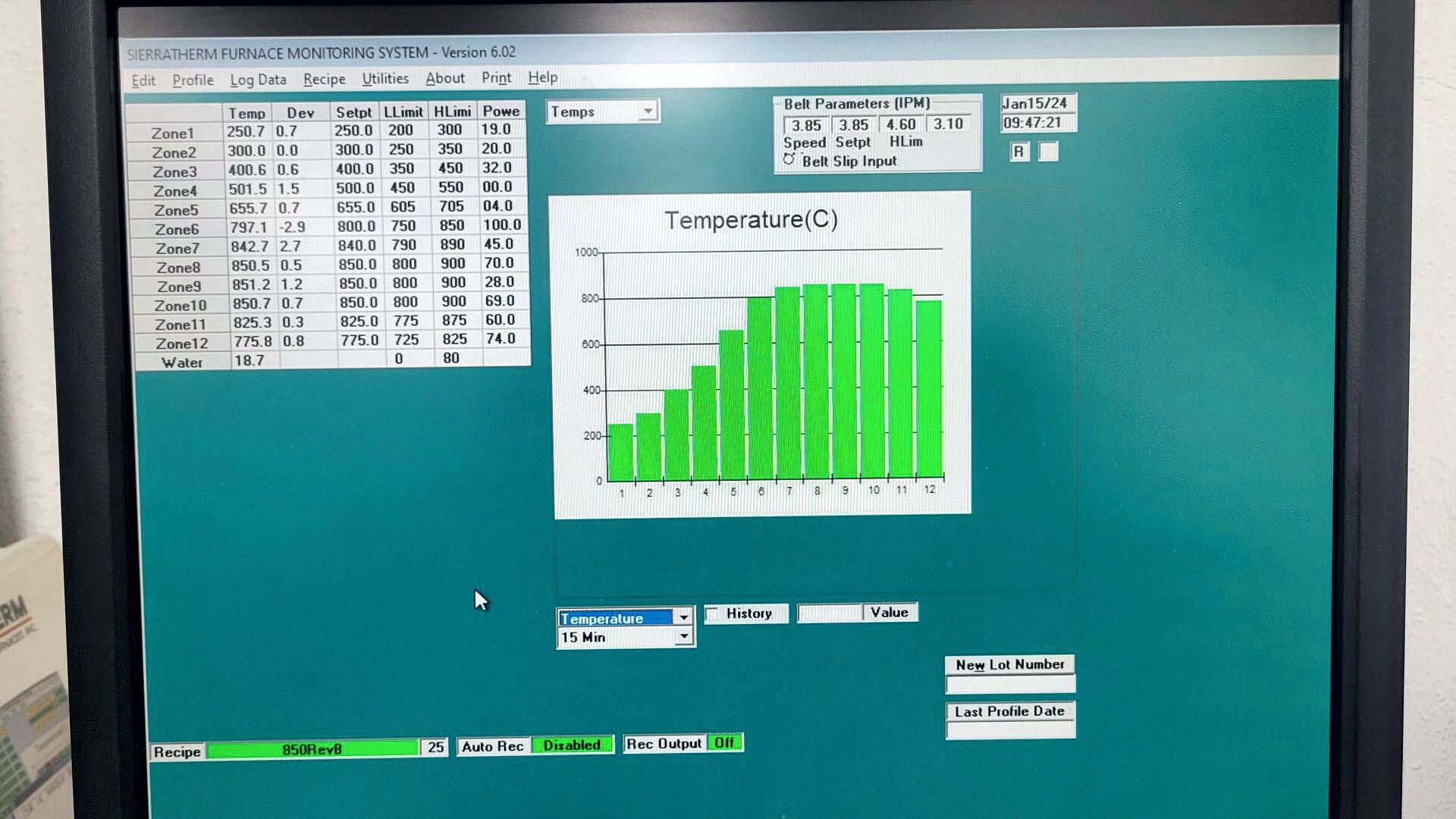Click the belt Setpt value field 3.85

coord(853,124)
